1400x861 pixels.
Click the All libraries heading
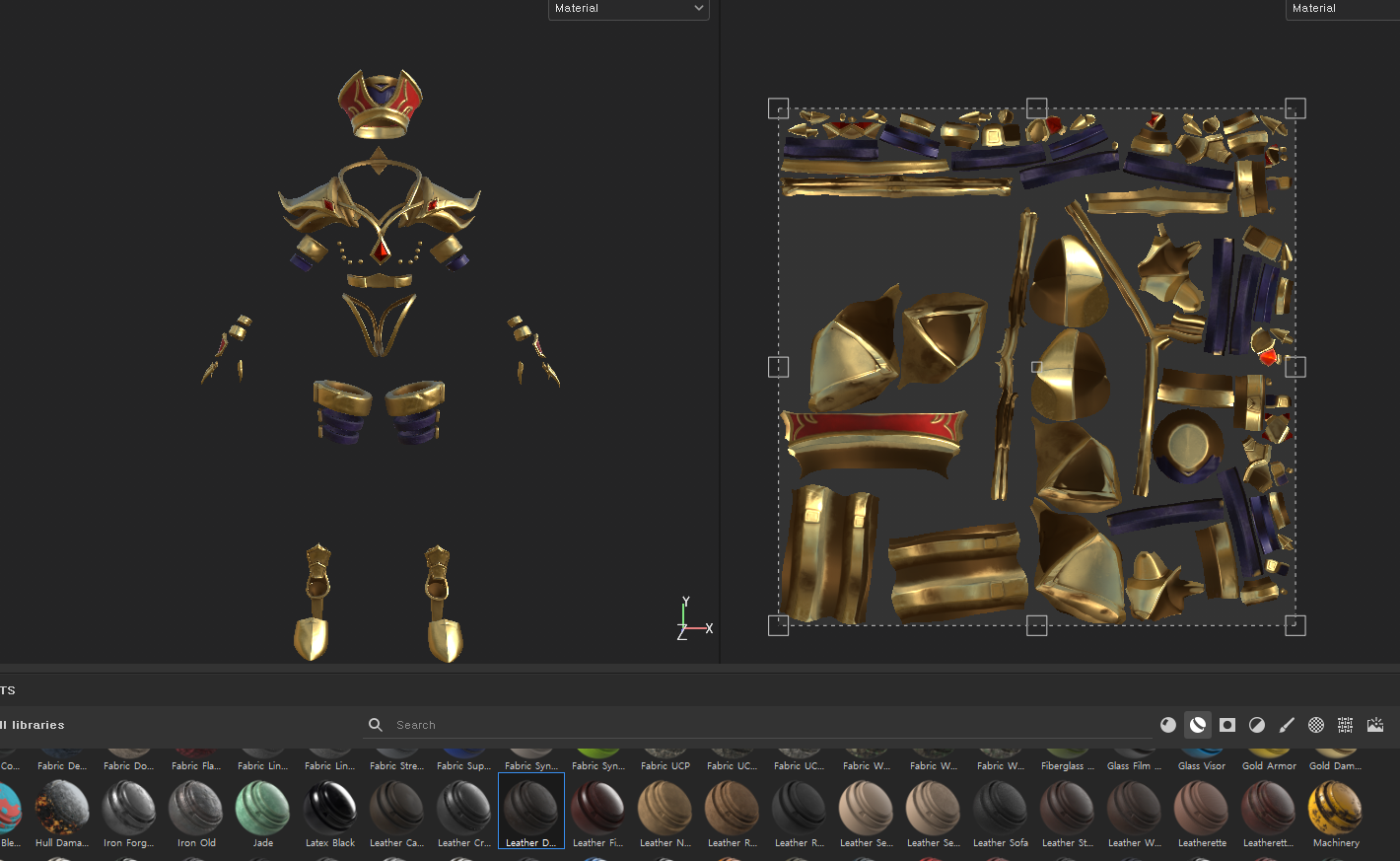tap(33, 725)
